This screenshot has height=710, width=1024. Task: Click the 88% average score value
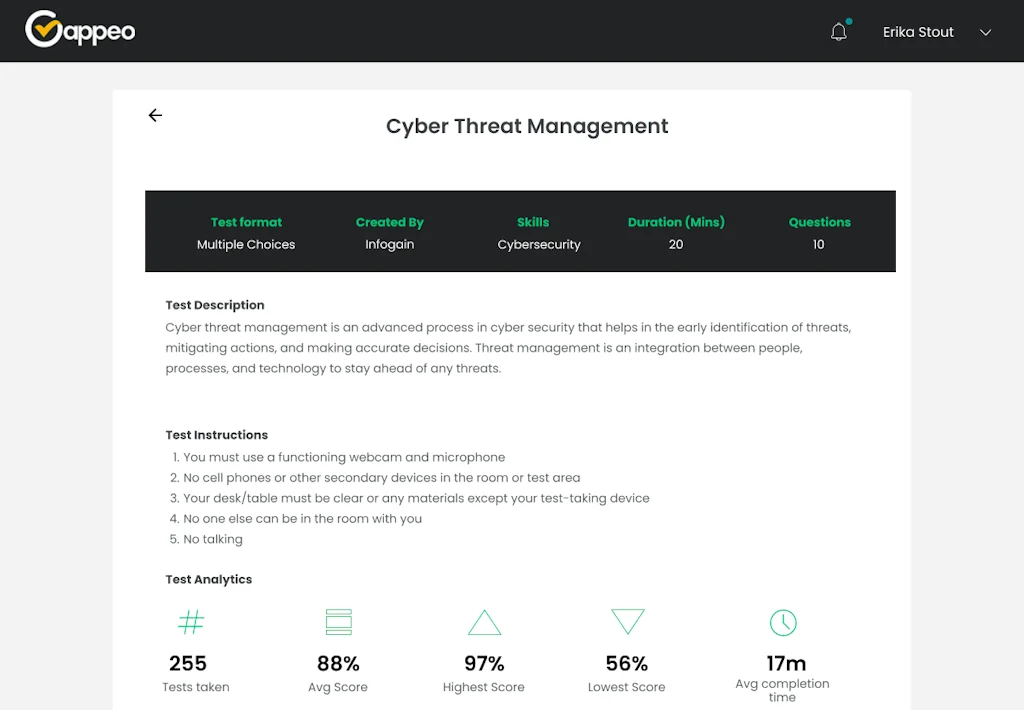[338, 663]
